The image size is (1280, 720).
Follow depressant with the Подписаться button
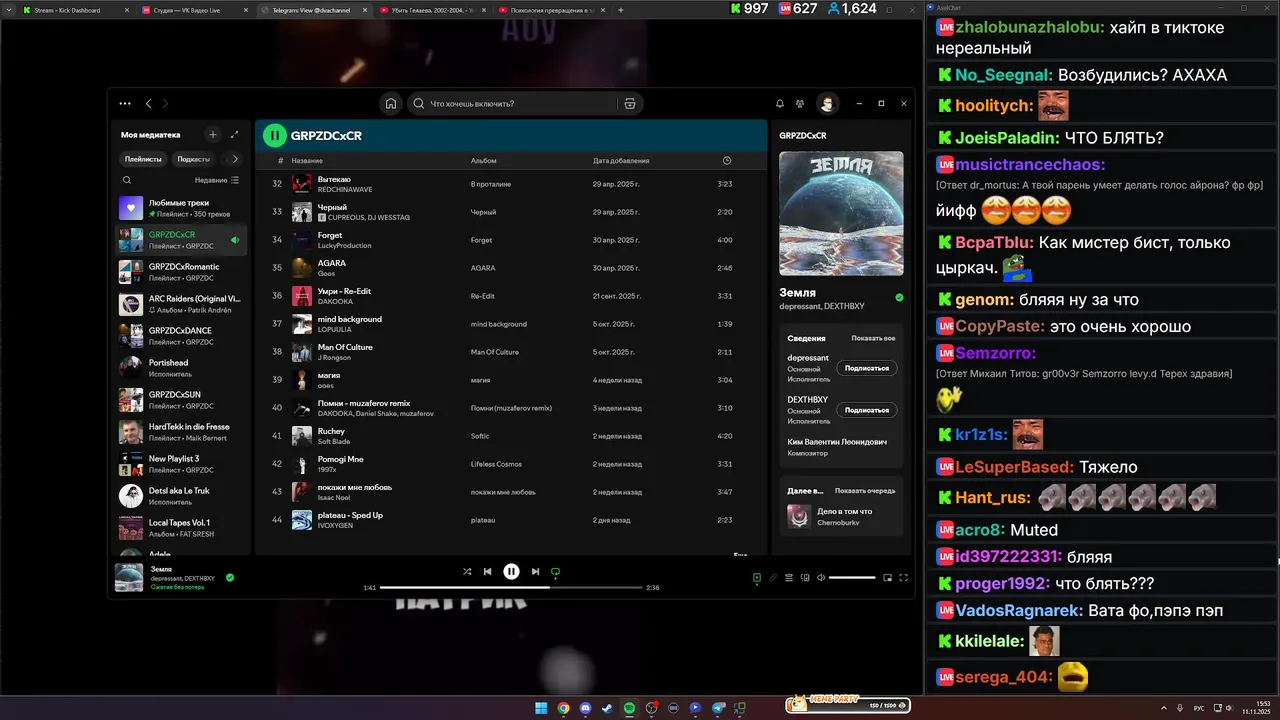click(867, 368)
